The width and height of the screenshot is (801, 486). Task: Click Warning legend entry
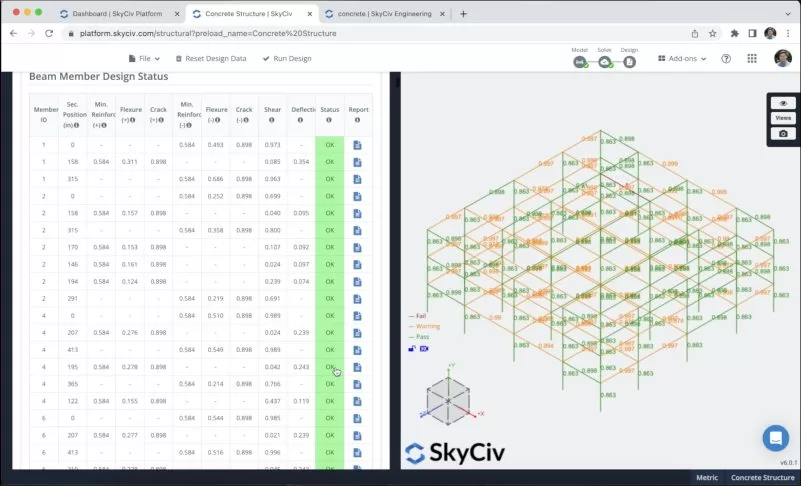tap(424, 326)
